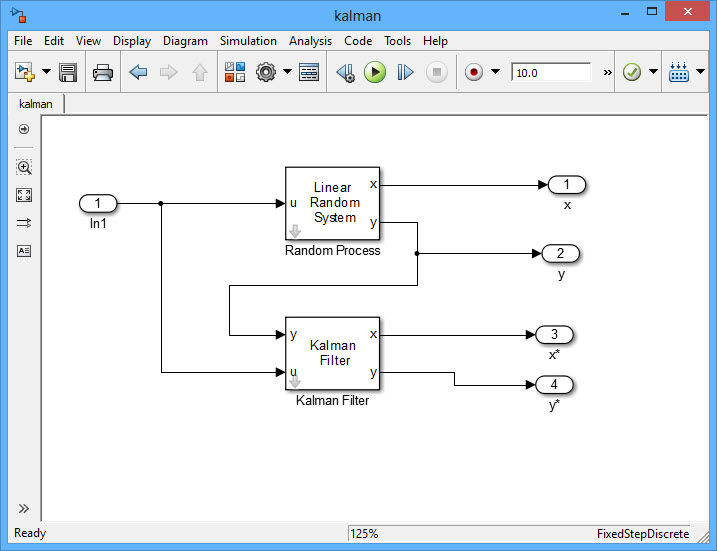Select the Zoom tool in left palette

tap(24, 167)
